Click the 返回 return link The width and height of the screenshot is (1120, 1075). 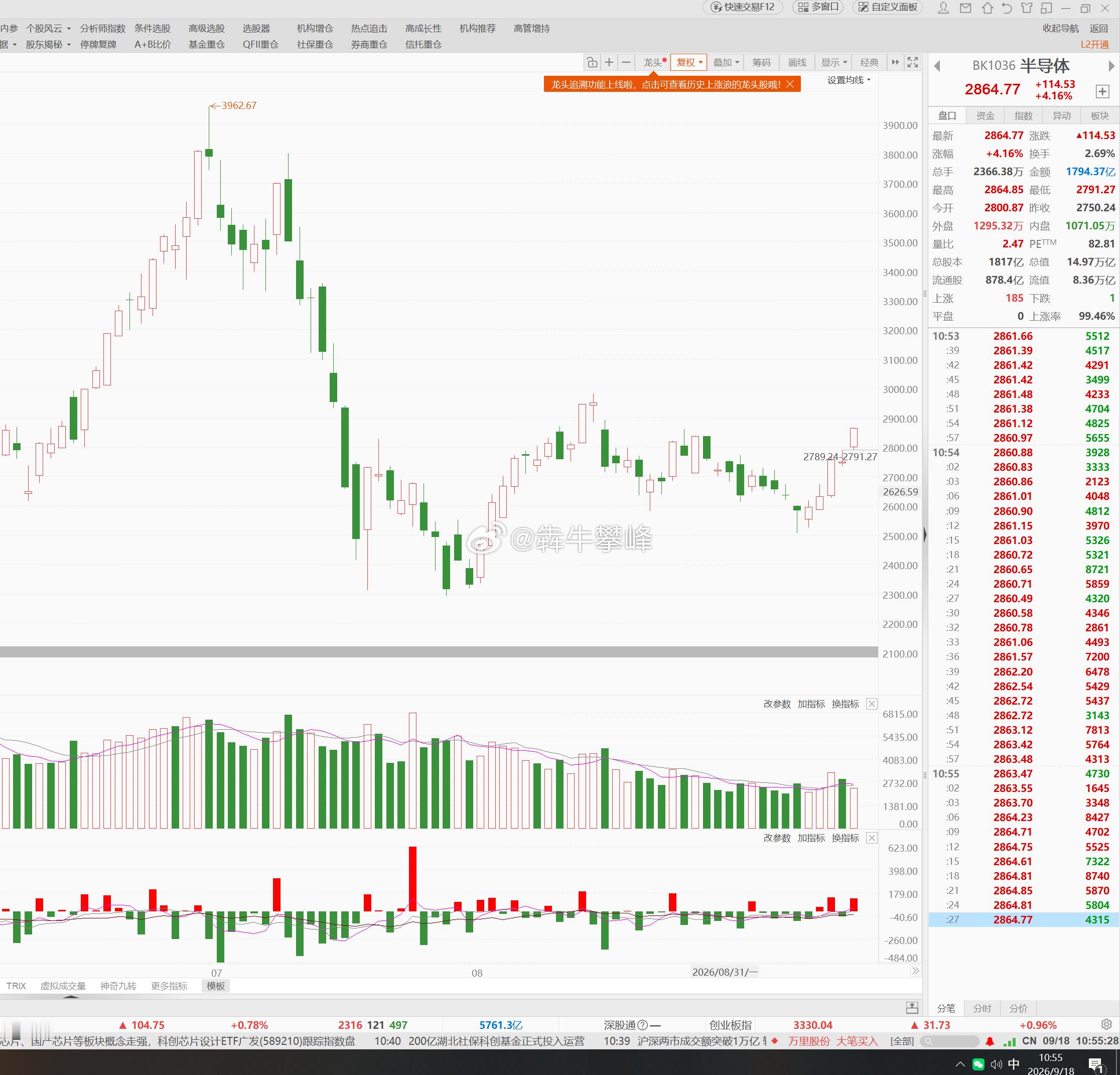1098,29
